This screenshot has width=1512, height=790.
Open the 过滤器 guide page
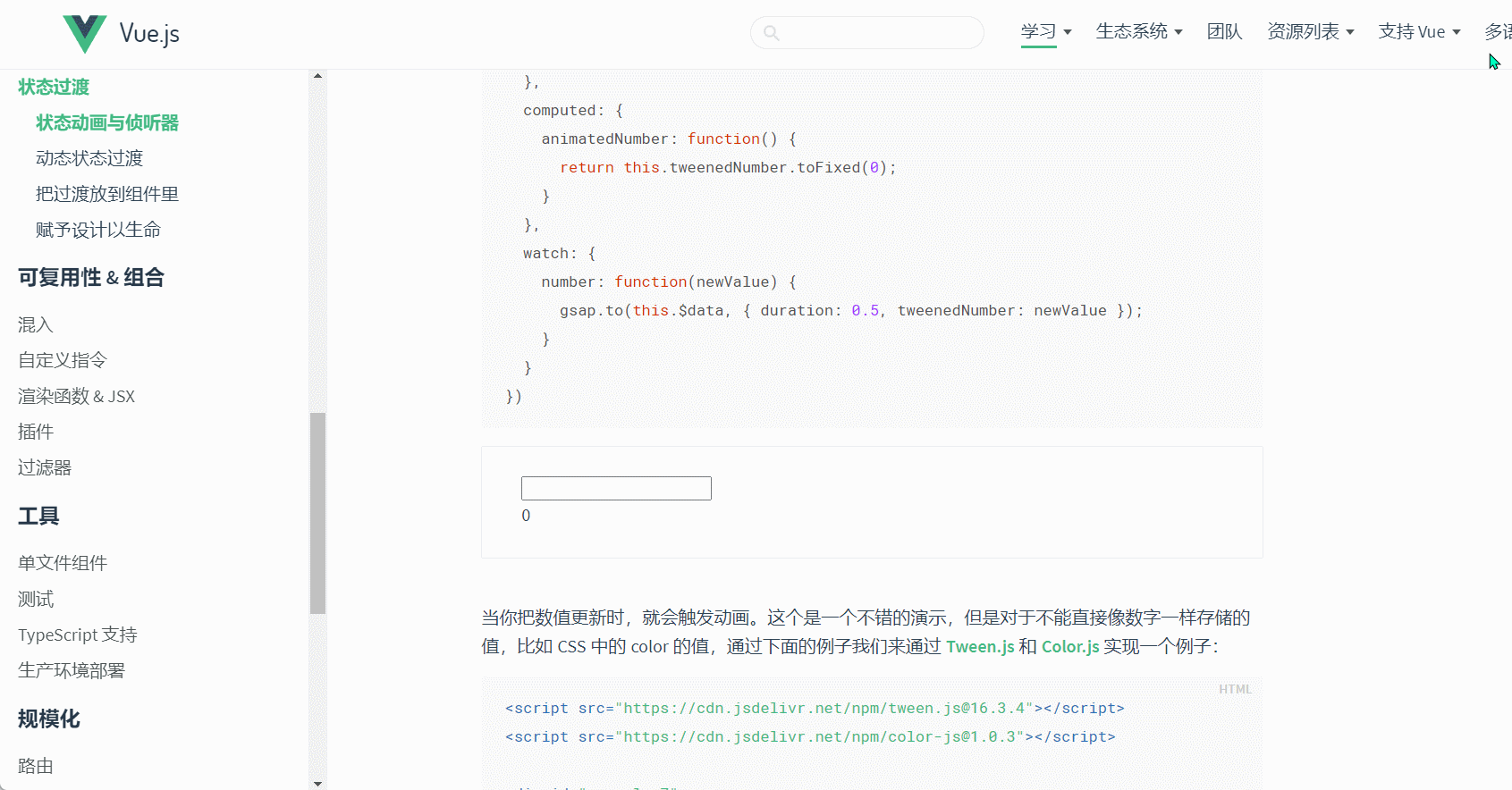pos(45,467)
